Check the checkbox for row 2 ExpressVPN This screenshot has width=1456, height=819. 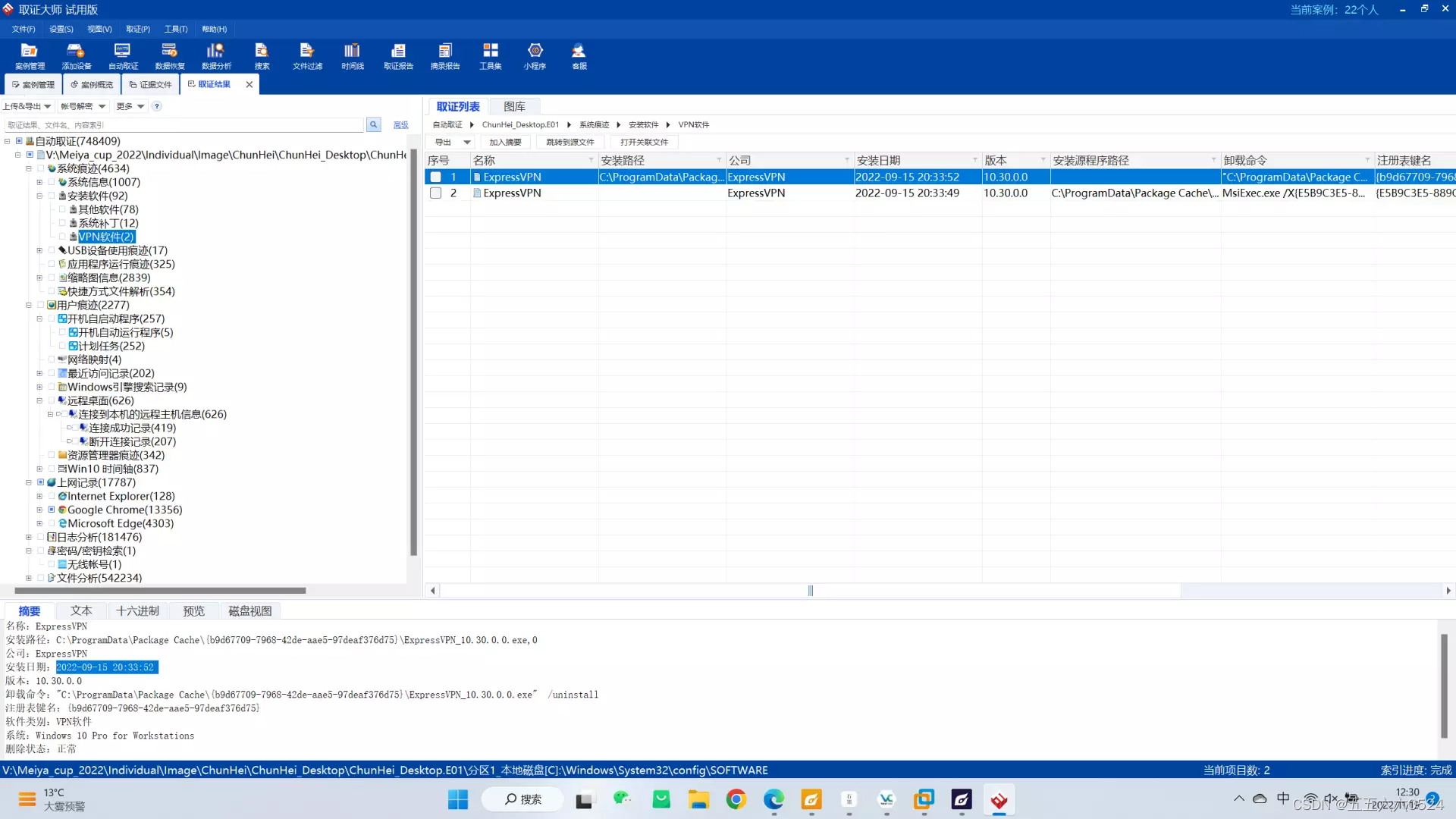[436, 193]
